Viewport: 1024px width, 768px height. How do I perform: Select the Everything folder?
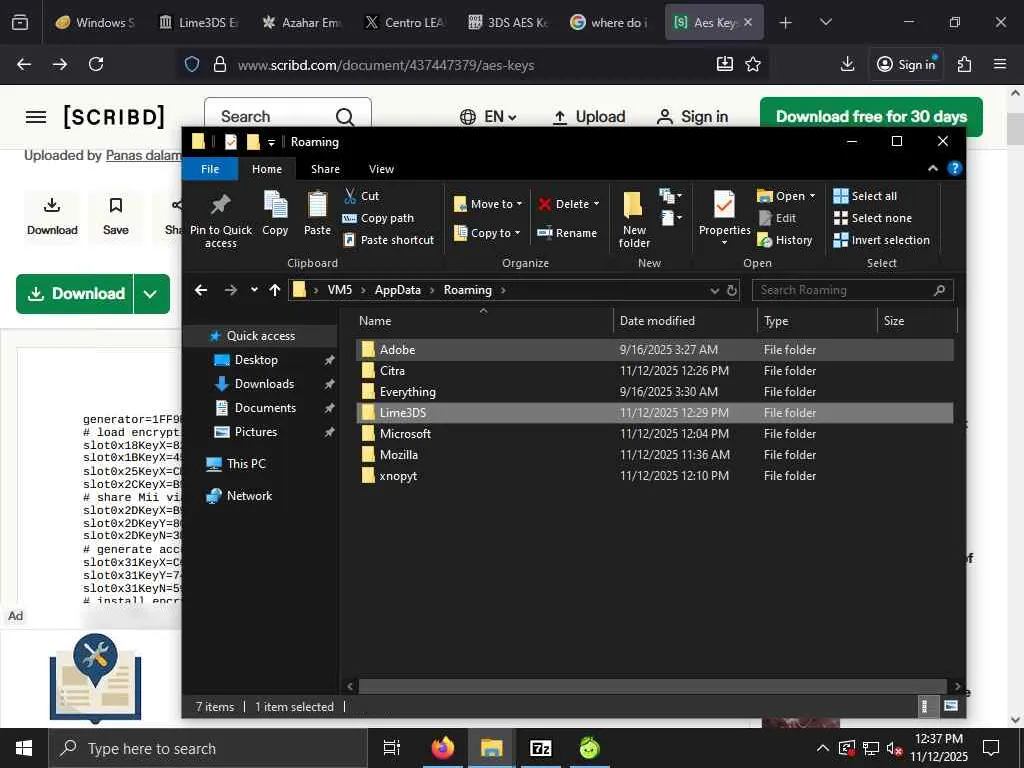click(x=654, y=392)
